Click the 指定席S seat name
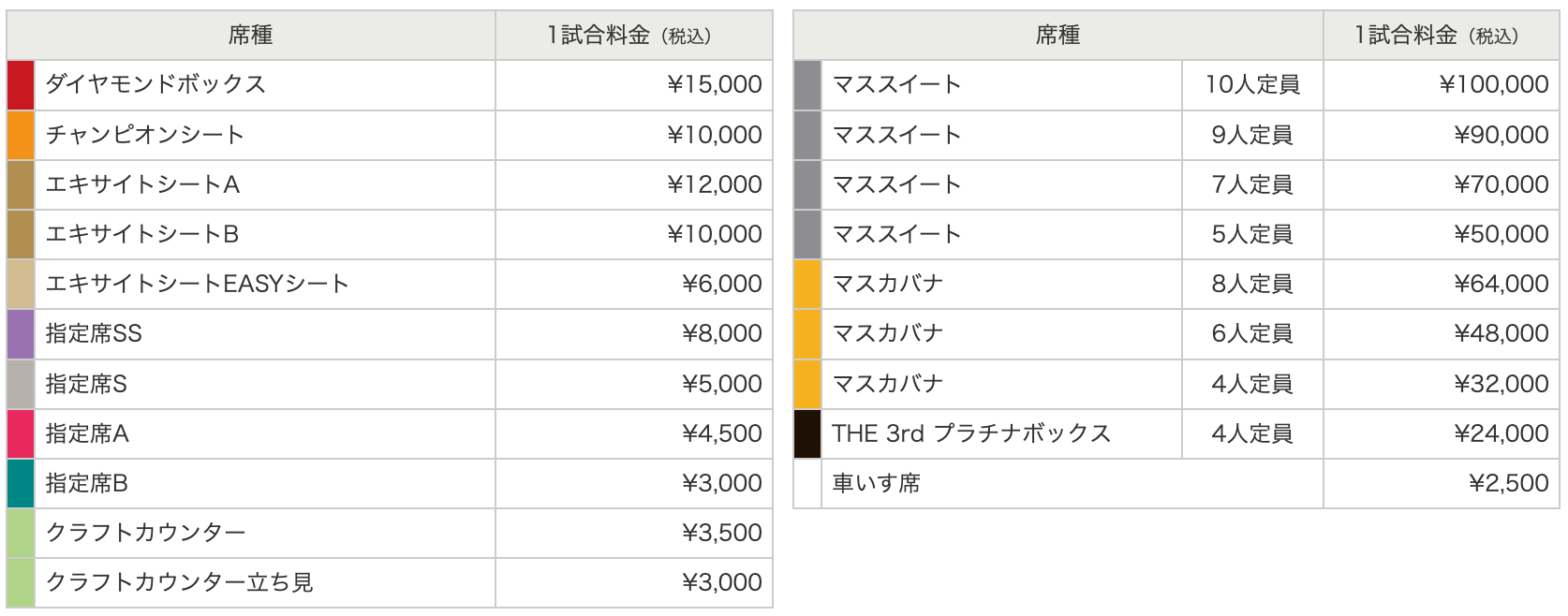1568x616 pixels. click(x=86, y=384)
